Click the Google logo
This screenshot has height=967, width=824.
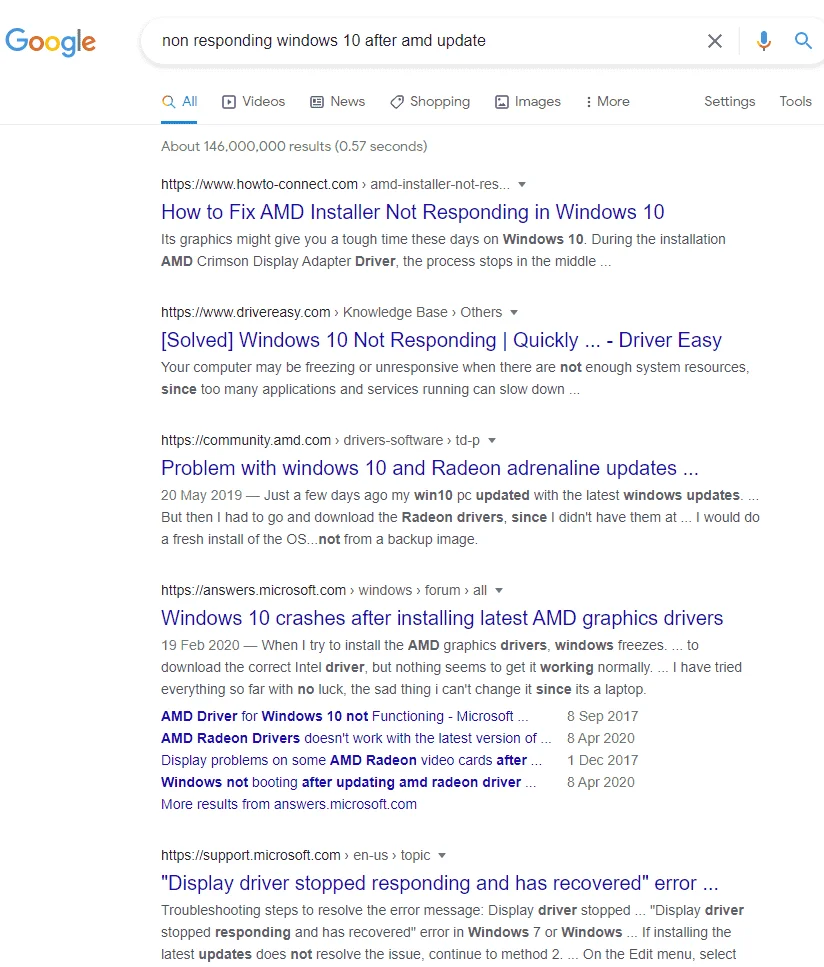(x=51, y=42)
